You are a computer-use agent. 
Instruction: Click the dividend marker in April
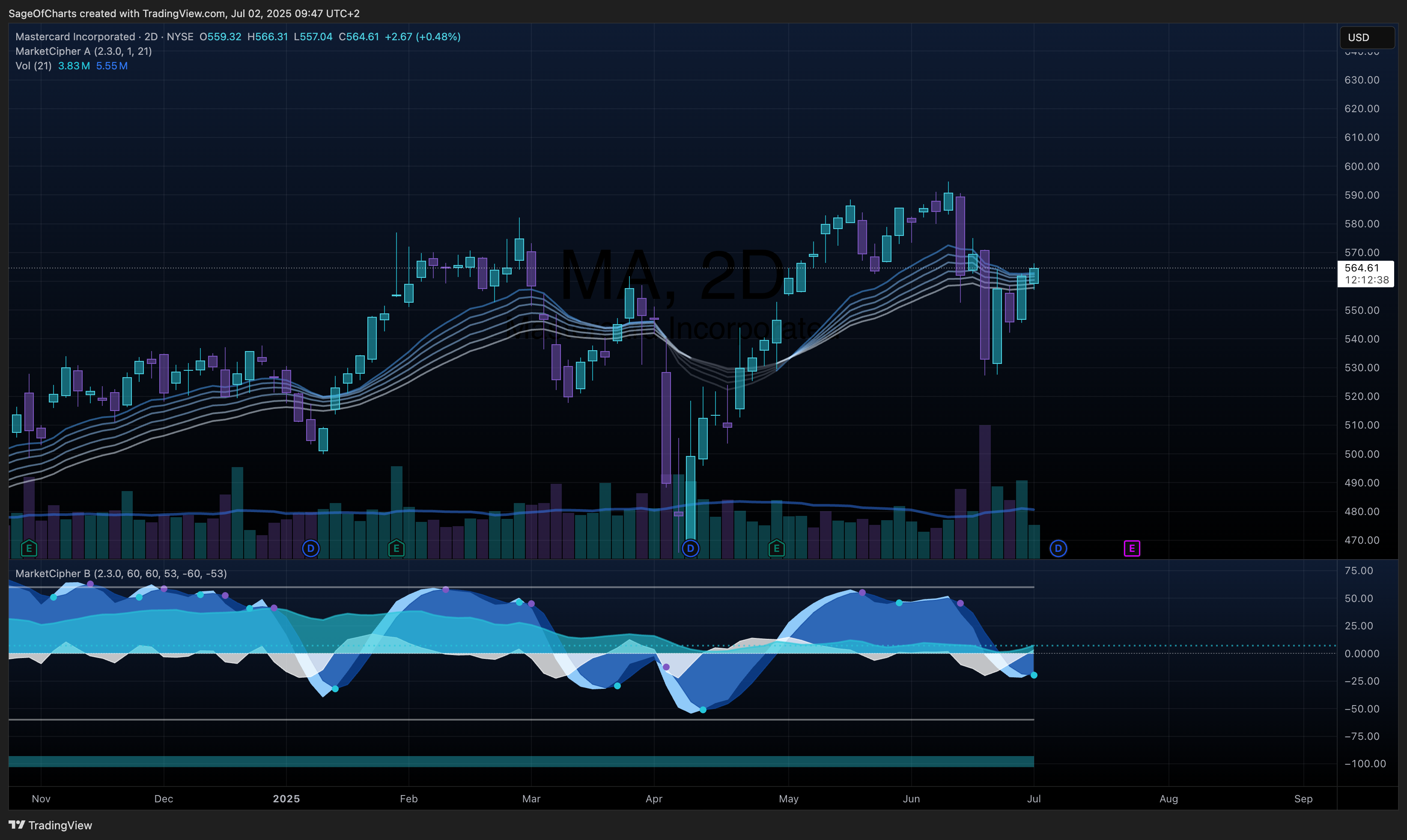(691, 548)
